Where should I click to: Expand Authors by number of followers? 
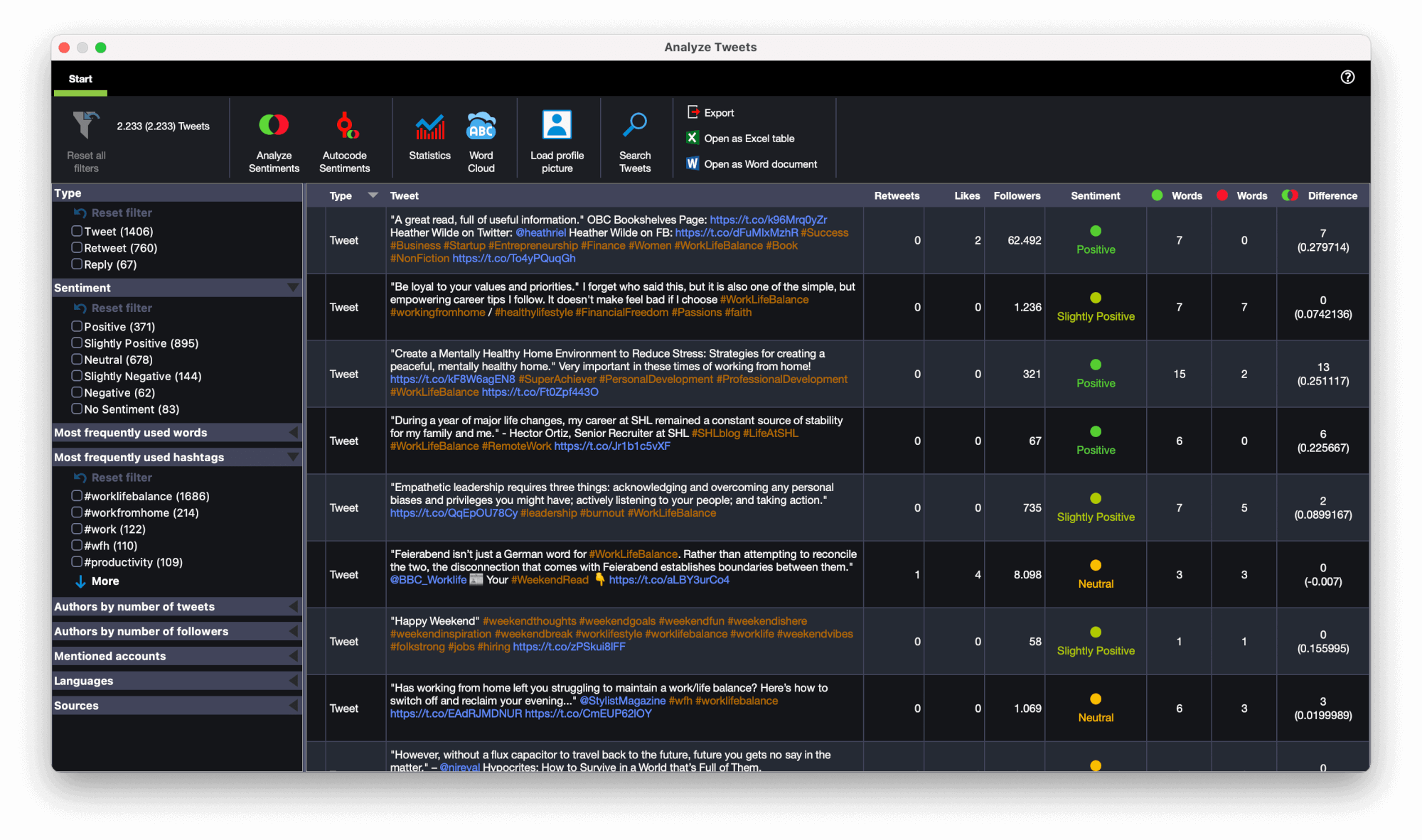click(x=293, y=631)
